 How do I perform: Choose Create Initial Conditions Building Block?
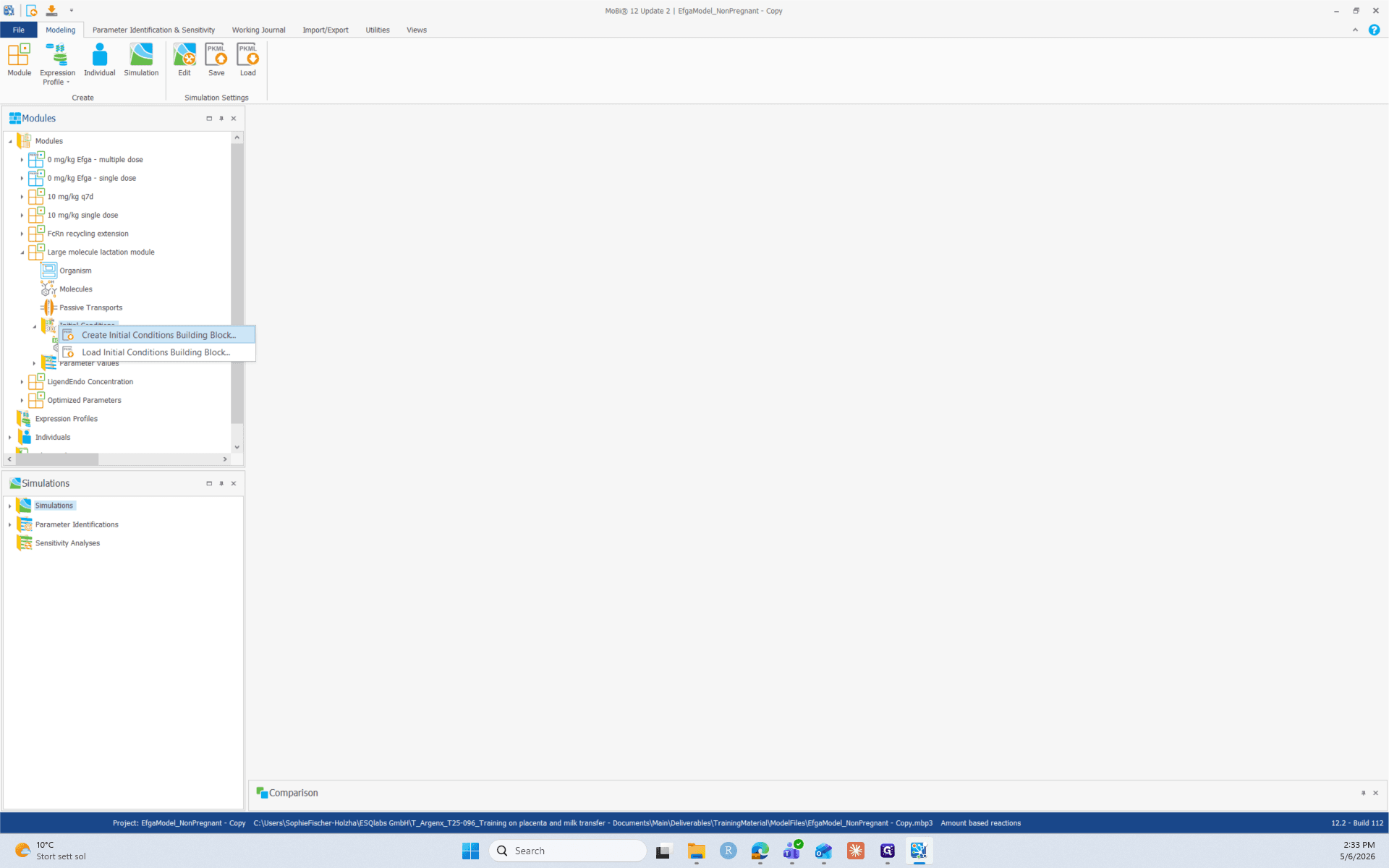(x=158, y=335)
